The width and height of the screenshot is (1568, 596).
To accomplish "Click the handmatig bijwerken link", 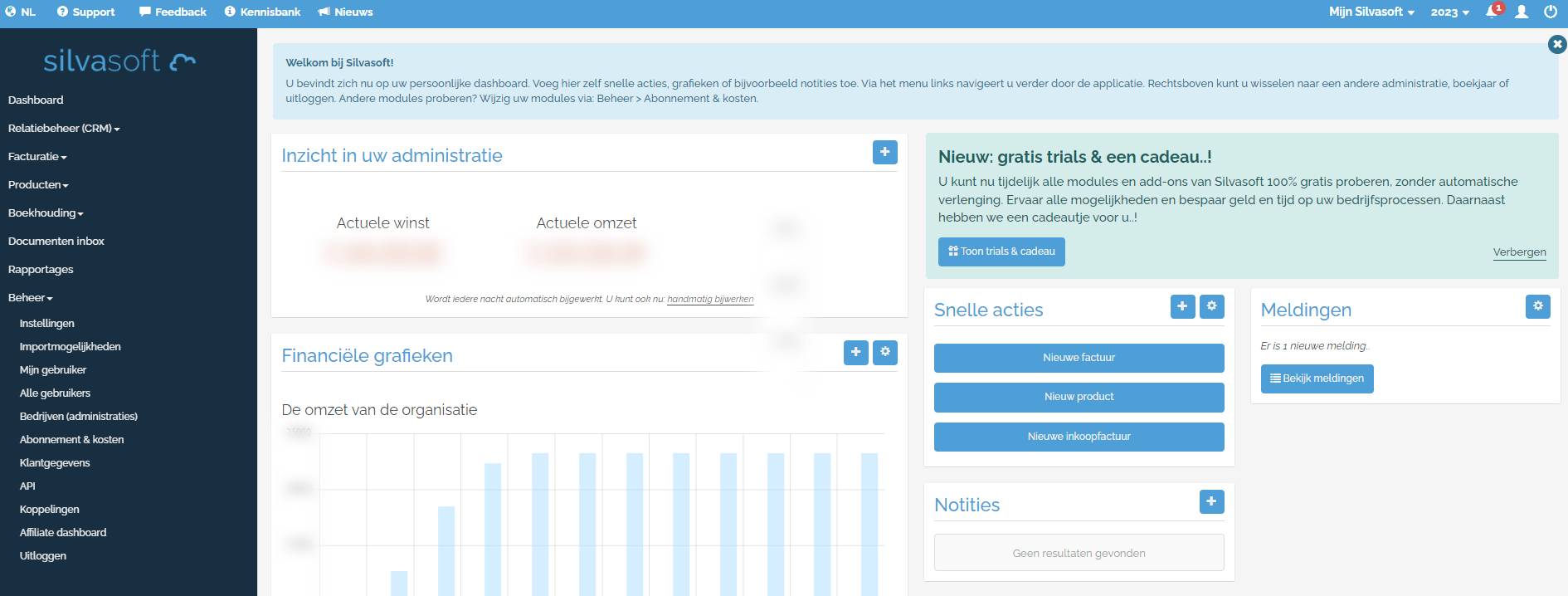I will coord(710,299).
